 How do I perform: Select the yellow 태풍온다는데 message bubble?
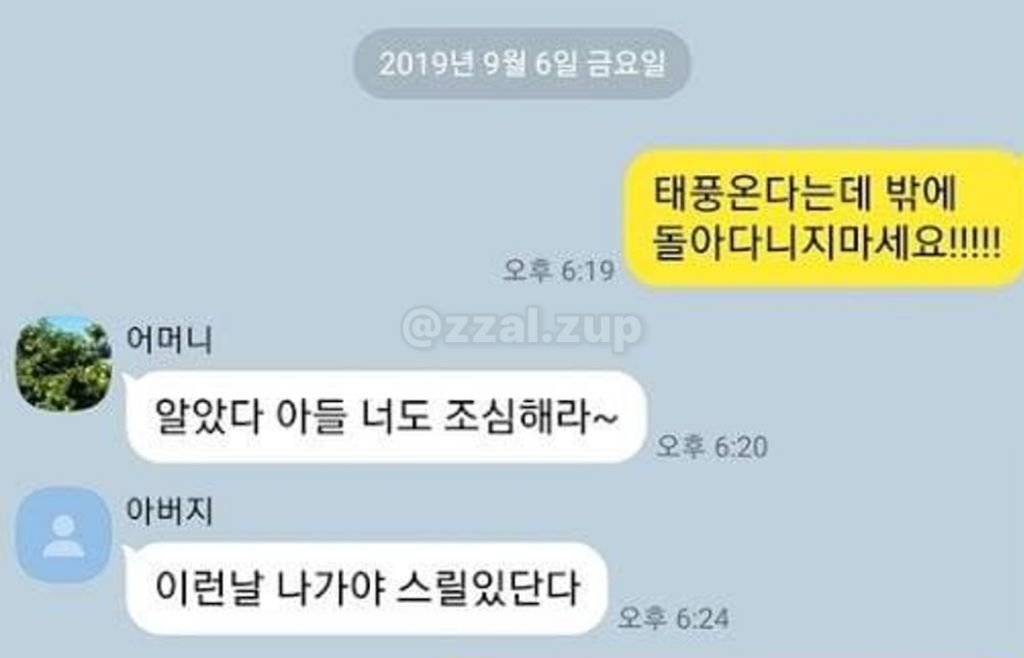824,219
